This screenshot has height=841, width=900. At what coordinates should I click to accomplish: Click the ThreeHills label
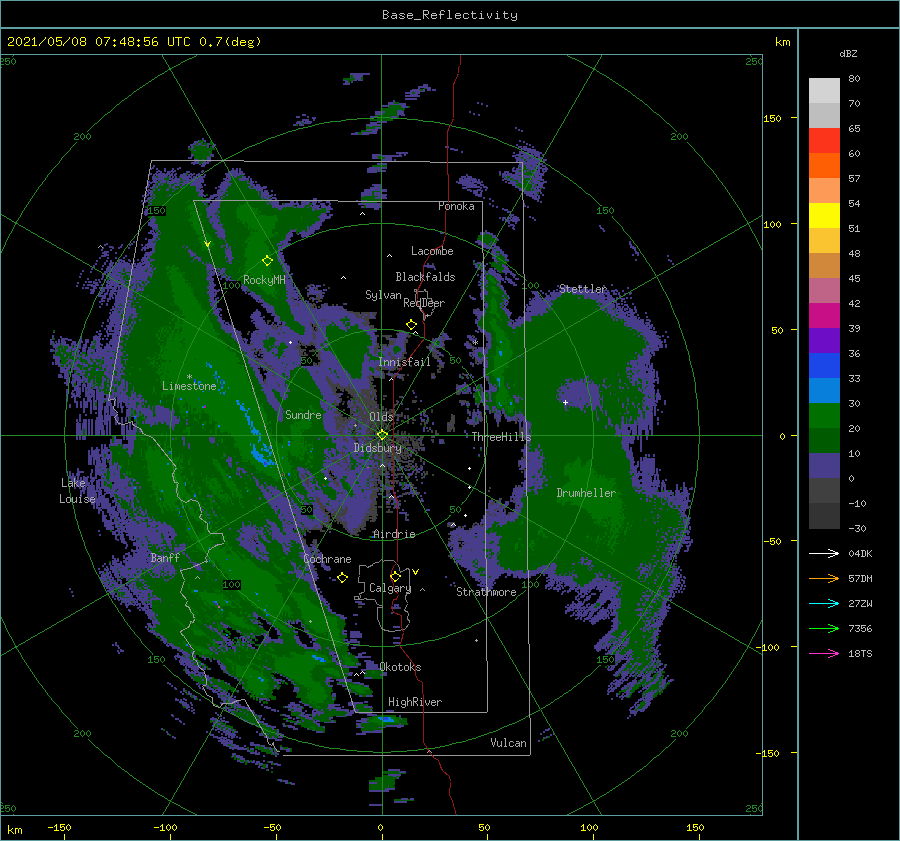pos(501,437)
